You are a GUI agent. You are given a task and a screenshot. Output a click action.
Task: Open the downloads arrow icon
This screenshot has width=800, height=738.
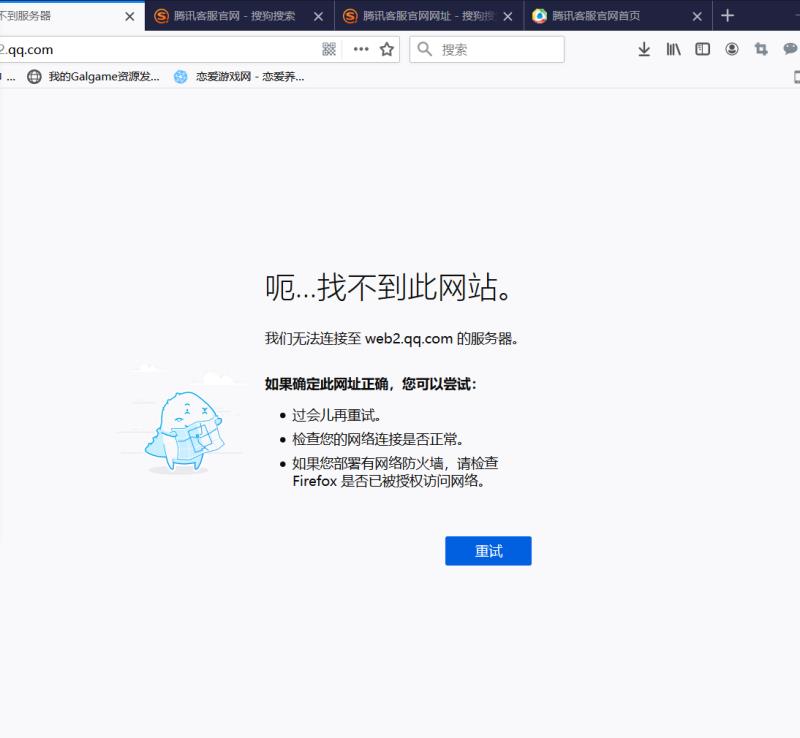click(x=644, y=49)
